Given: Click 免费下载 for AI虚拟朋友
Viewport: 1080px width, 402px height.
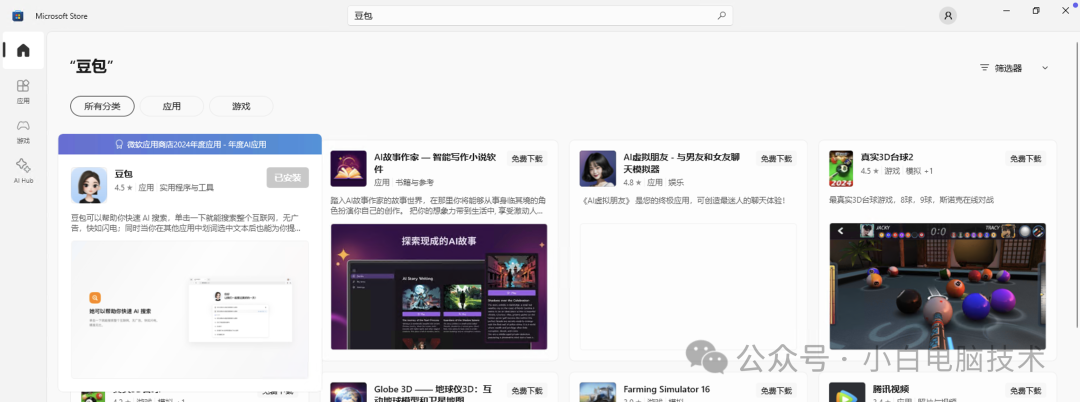Looking at the screenshot, I should point(776,158).
